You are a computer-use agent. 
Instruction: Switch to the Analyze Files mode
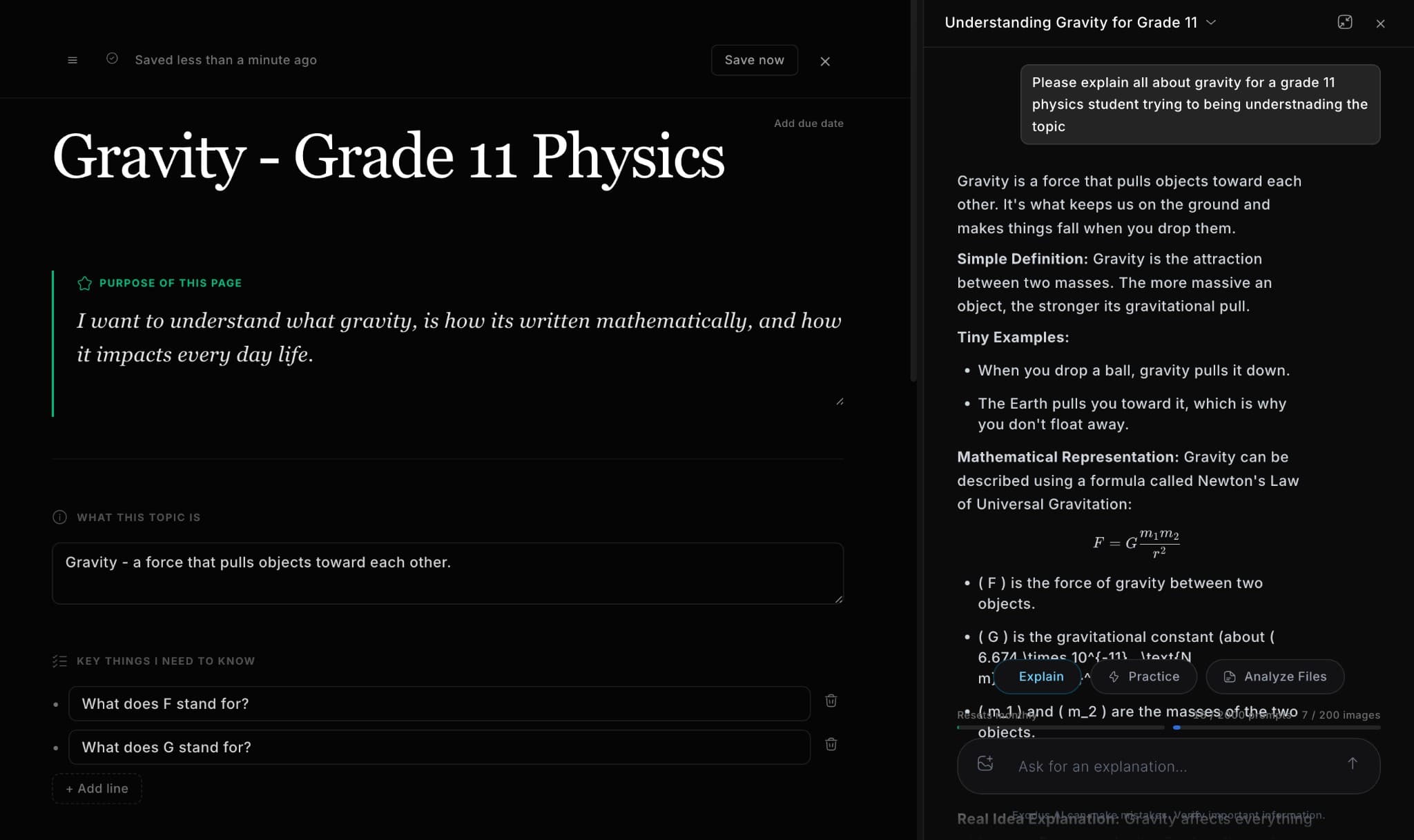coord(1275,676)
